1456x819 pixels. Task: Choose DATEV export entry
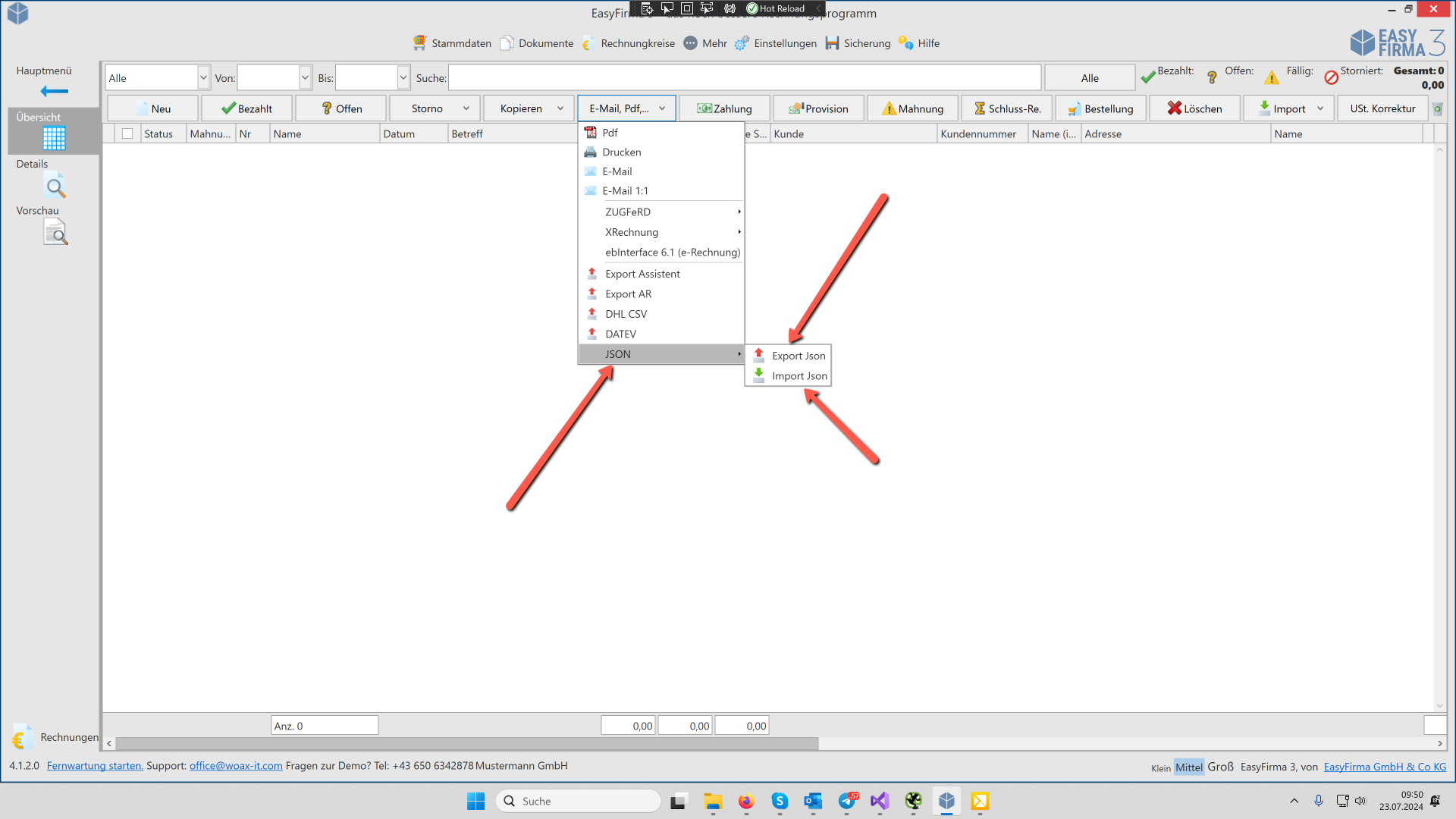click(x=661, y=334)
